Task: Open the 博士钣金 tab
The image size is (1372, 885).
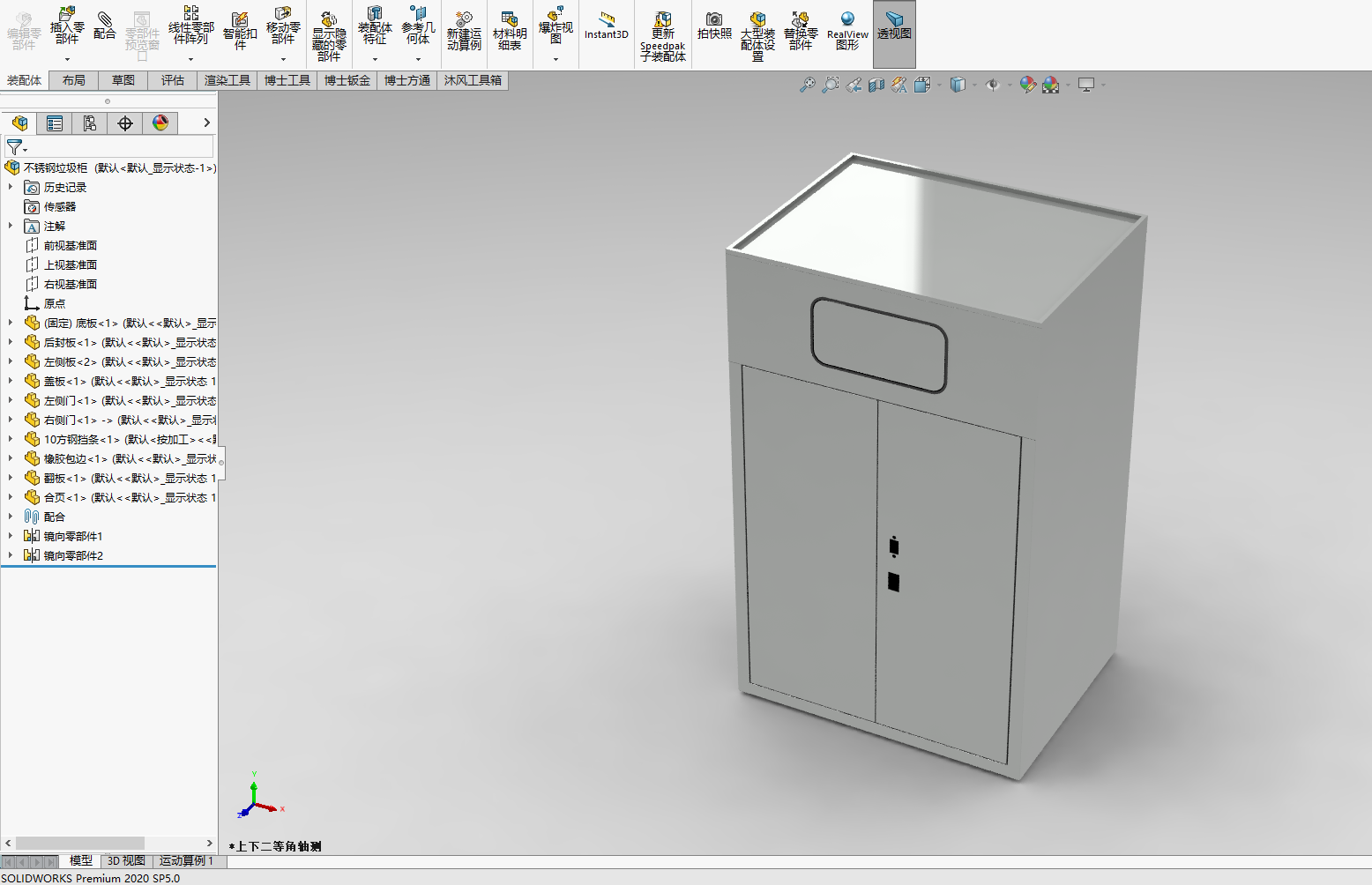Action: 347,80
